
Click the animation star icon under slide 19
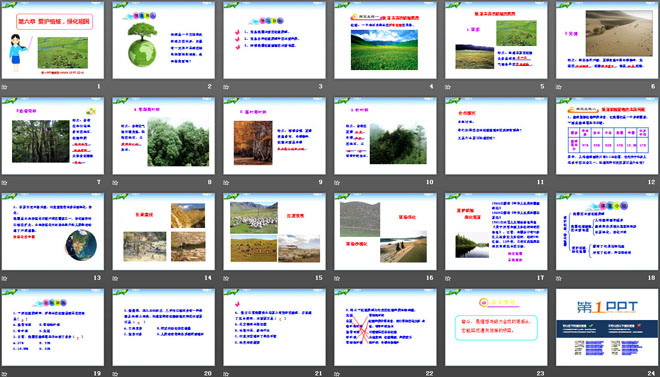[5, 374]
